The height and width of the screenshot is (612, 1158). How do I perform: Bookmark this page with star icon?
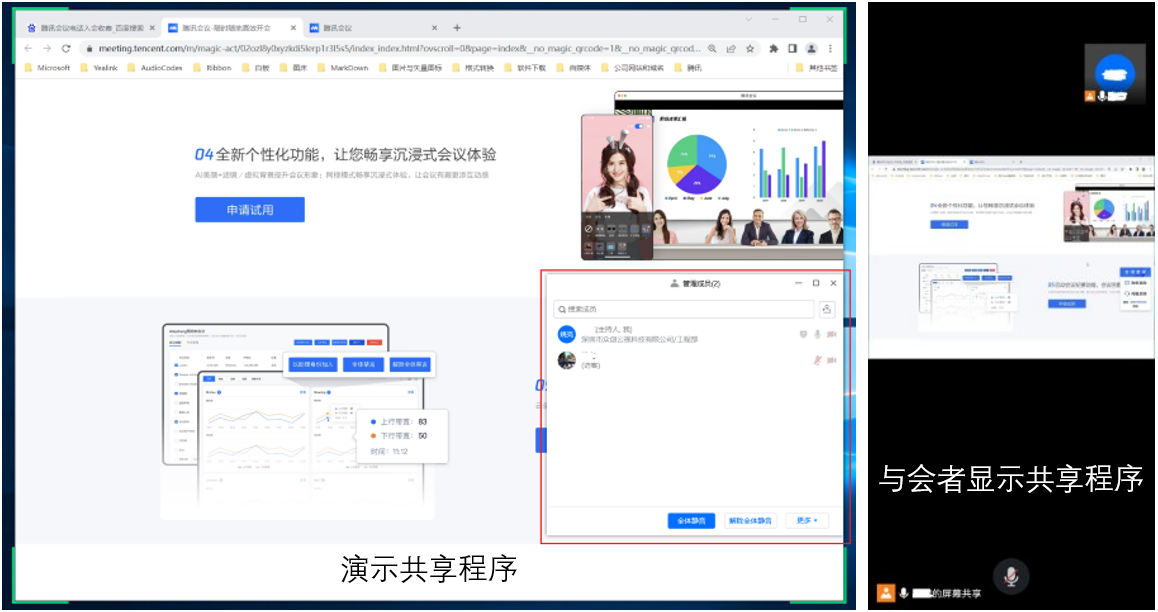click(x=750, y=49)
